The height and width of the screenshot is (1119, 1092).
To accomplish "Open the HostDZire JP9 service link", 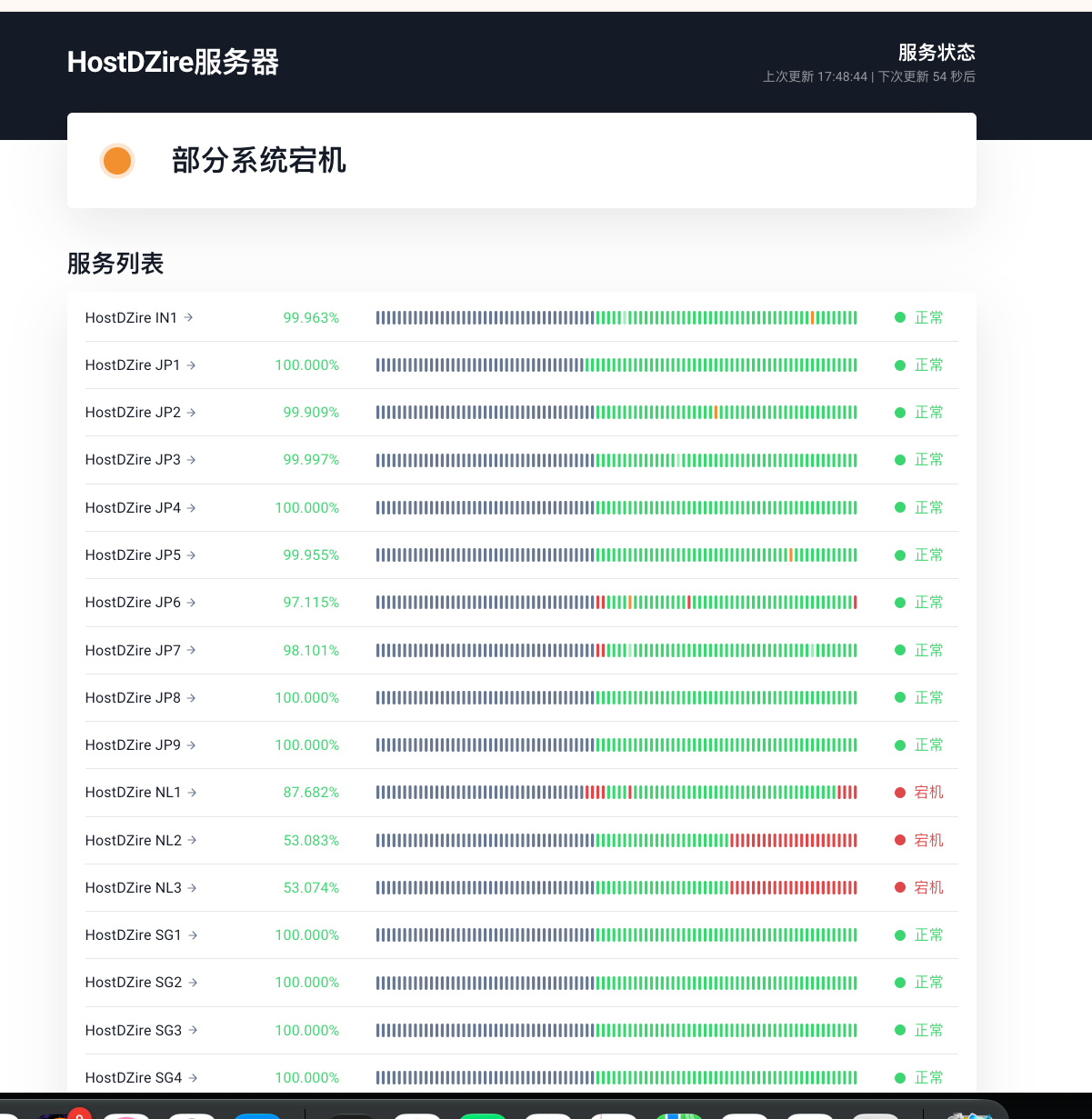I will click(x=140, y=744).
